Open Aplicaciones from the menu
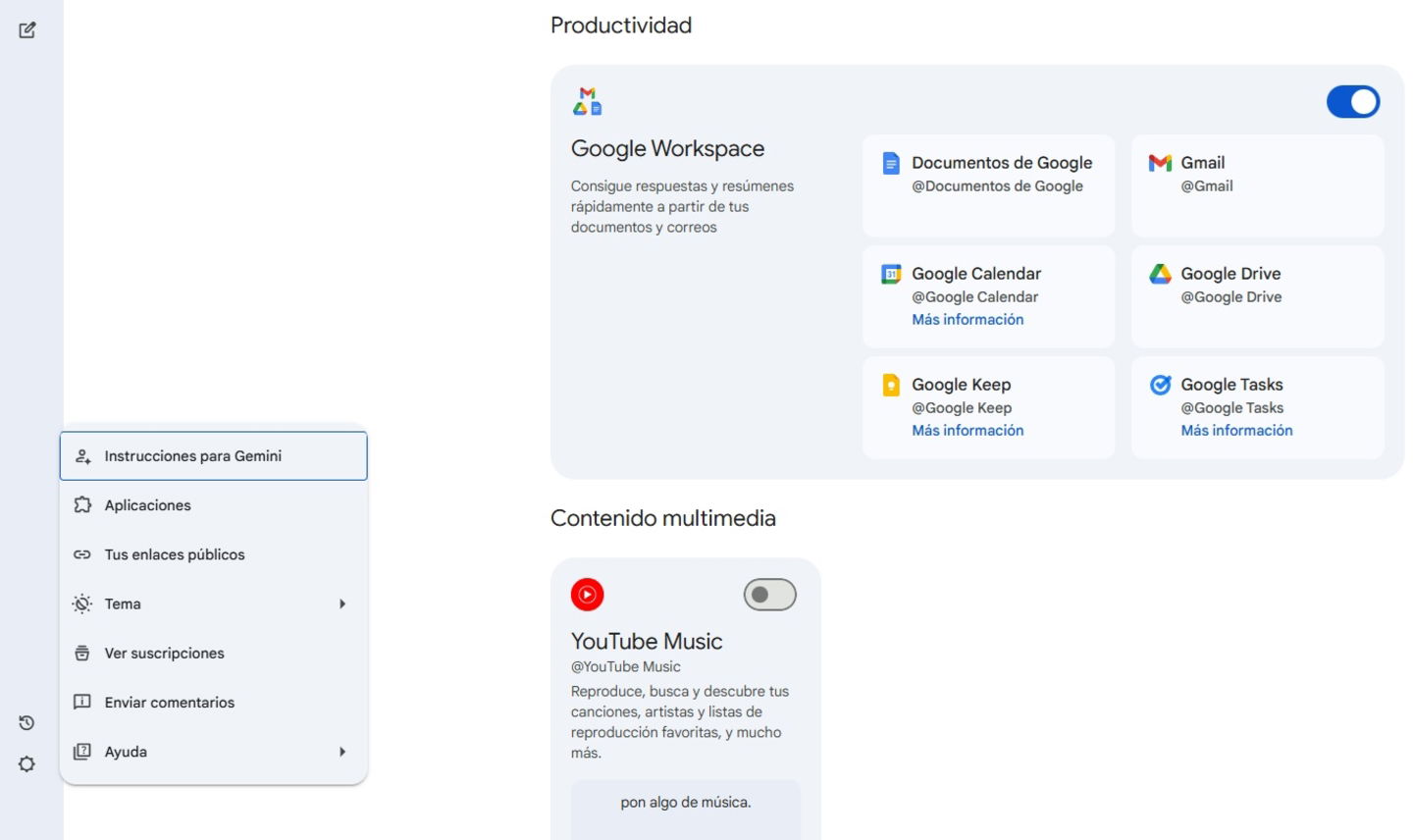 click(x=147, y=504)
